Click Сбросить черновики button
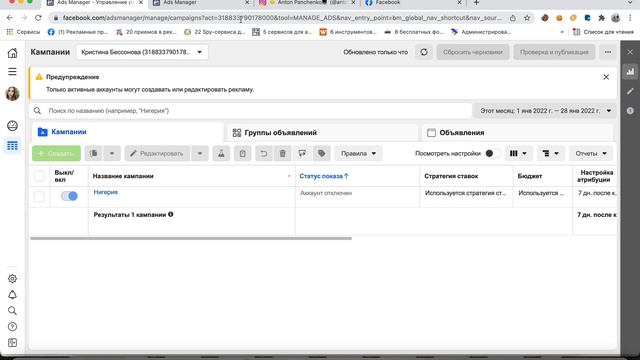Image resolution: width=640 pixels, height=360 pixels. (473, 52)
